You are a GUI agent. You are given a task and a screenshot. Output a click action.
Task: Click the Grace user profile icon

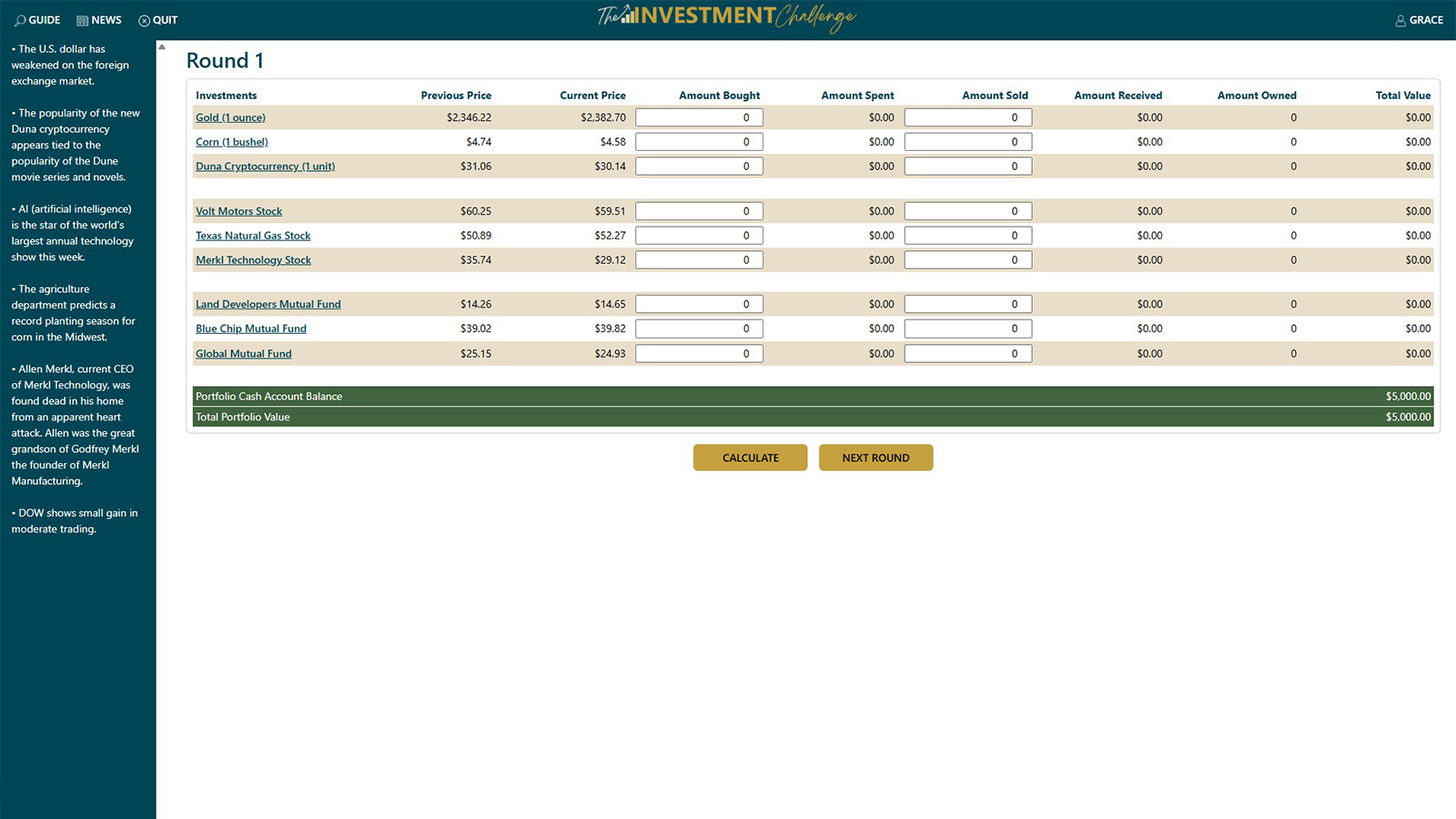tap(1400, 20)
